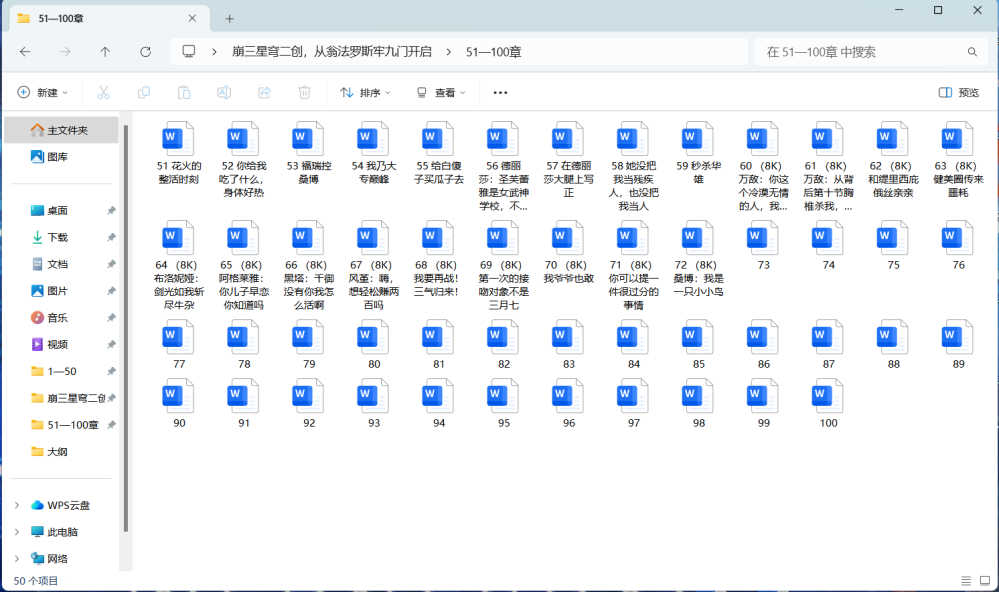This screenshot has width=999, height=592.
Task: Open the See more ellipsis menu
Action: [500, 92]
